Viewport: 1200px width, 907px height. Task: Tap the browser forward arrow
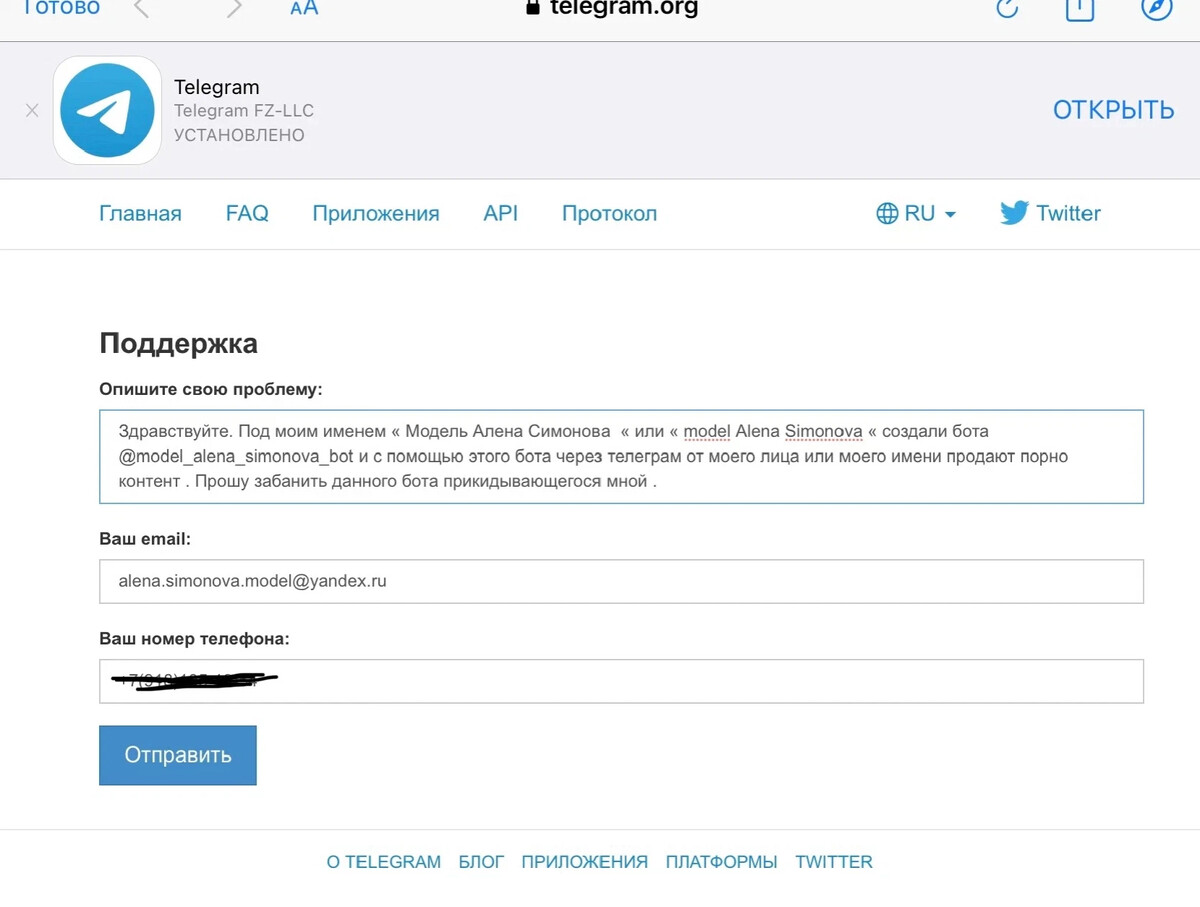[x=234, y=9]
